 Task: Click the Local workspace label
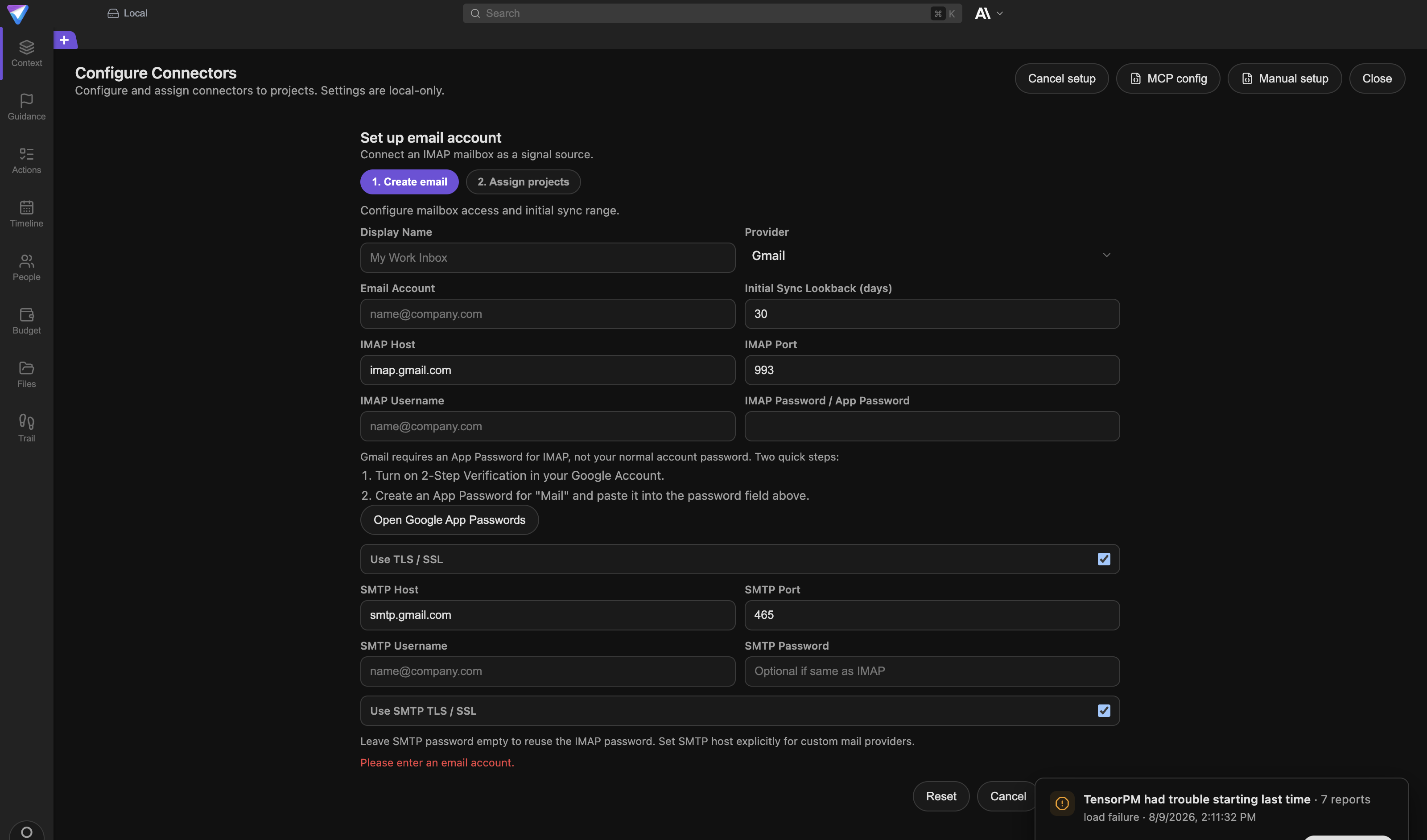pyautogui.click(x=135, y=13)
